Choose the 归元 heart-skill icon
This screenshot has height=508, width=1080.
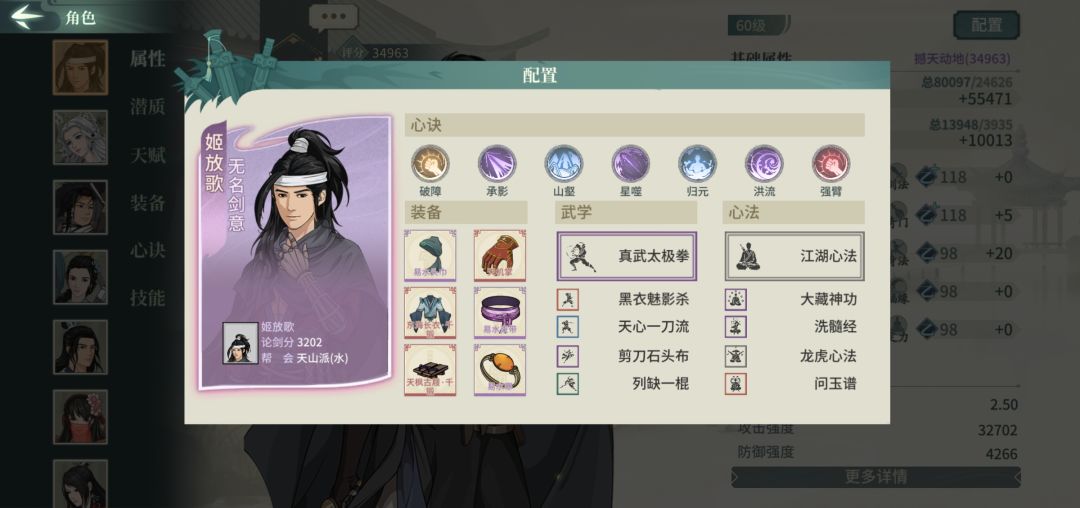(697, 163)
